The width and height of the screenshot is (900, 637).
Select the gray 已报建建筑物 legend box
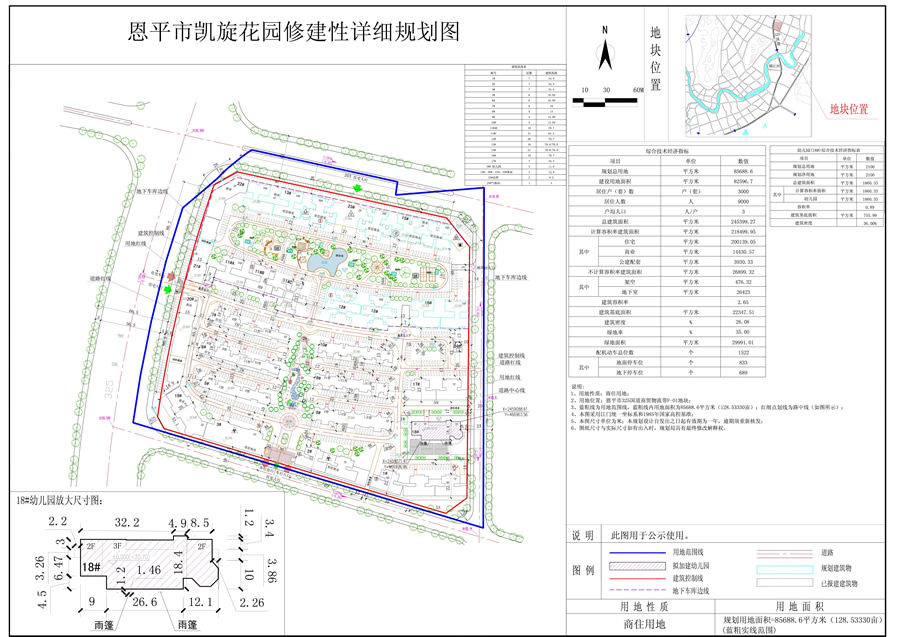787,581
